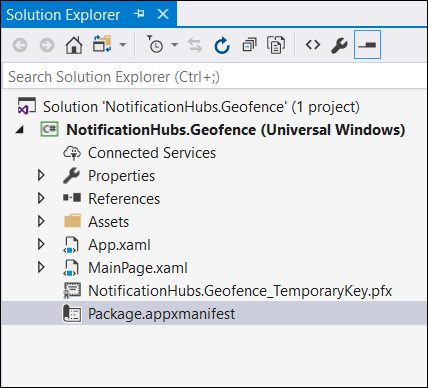Viewport: 428px width, 388px height.
Task: Click the wrench icon beside Properties node
Action: [72, 176]
